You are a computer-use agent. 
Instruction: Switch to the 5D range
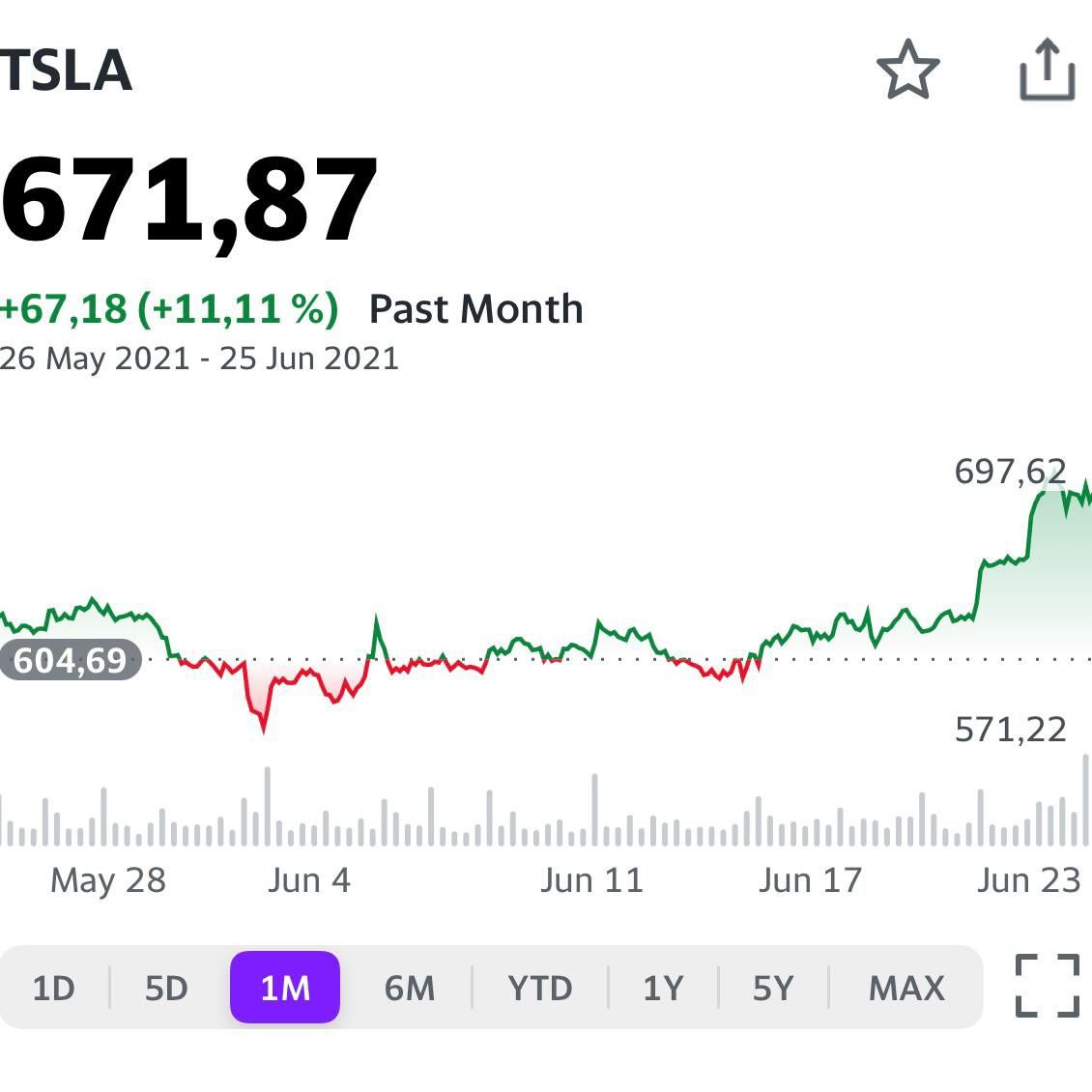point(166,989)
